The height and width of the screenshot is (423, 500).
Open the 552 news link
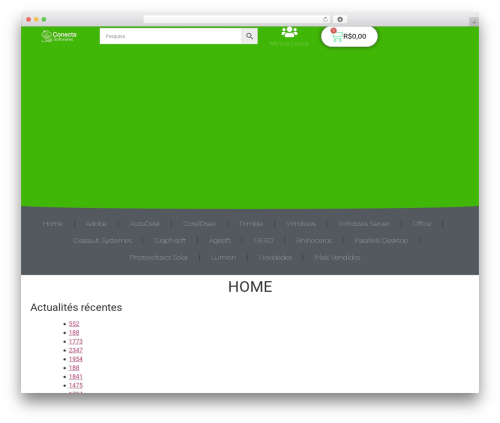click(x=74, y=324)
